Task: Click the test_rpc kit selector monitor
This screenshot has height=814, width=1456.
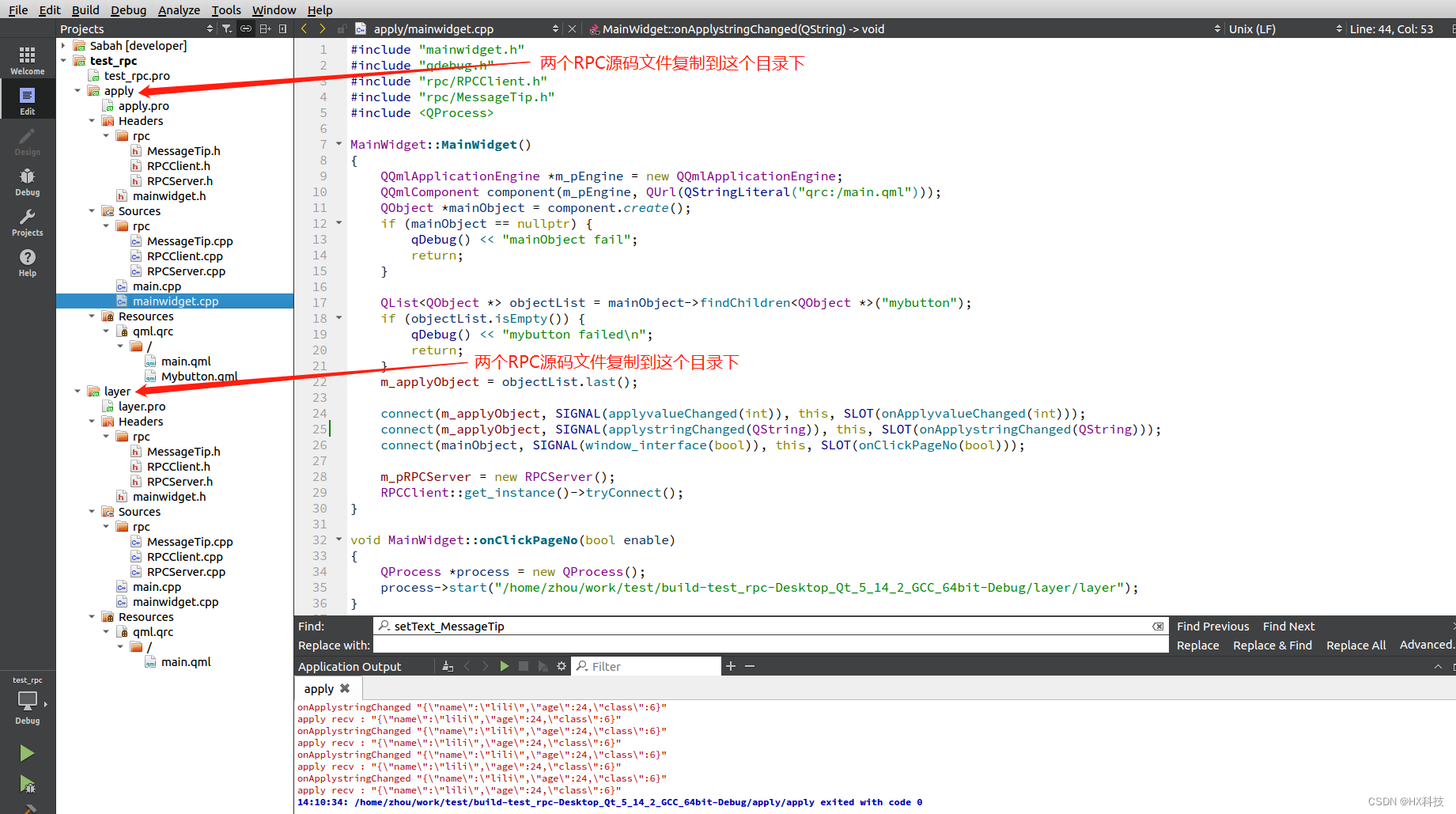Action: (28, 702)
